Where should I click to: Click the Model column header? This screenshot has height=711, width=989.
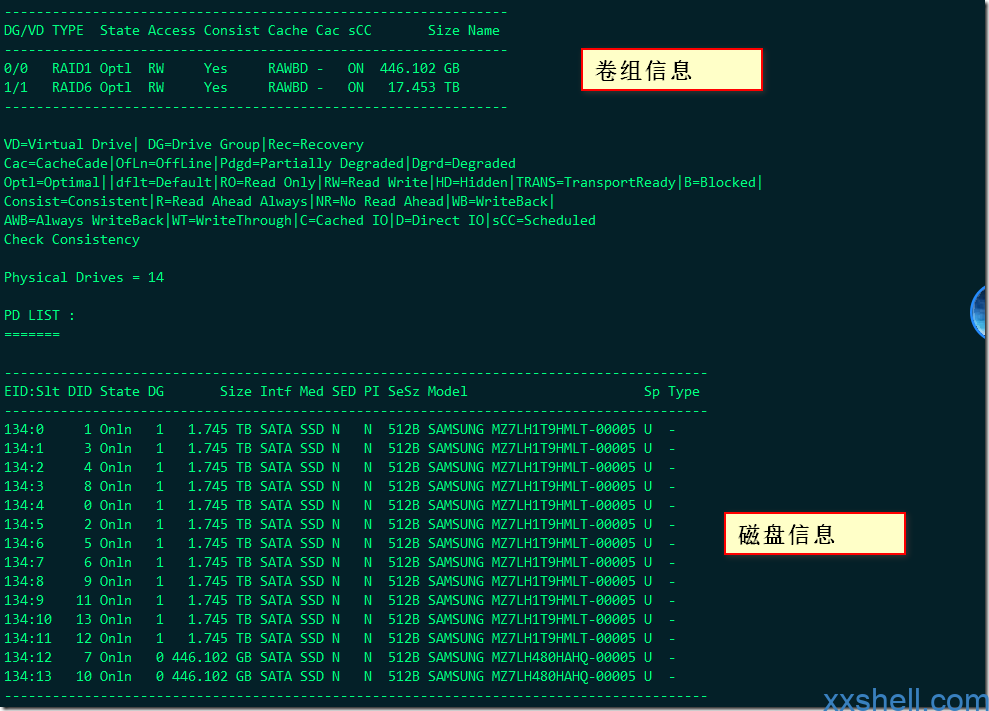click(x=447, y=391)
